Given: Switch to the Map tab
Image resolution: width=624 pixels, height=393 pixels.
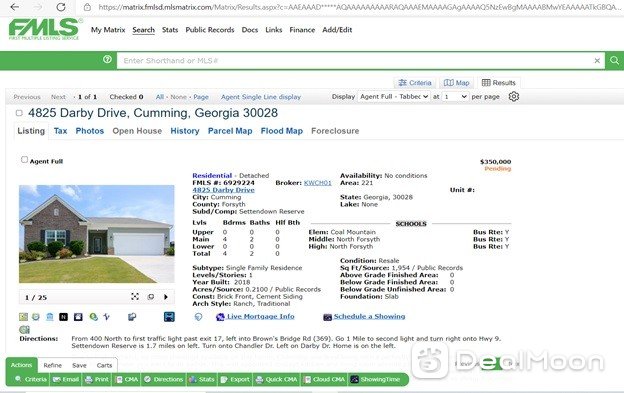Looking at the screenshot, I should tap(456, 83).
